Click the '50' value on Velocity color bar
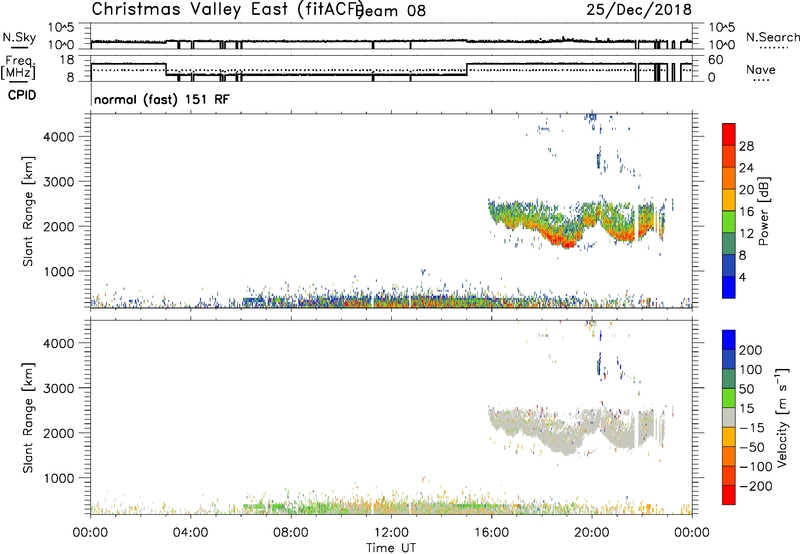The image size is (800, 554). click(x=747, y=389)
